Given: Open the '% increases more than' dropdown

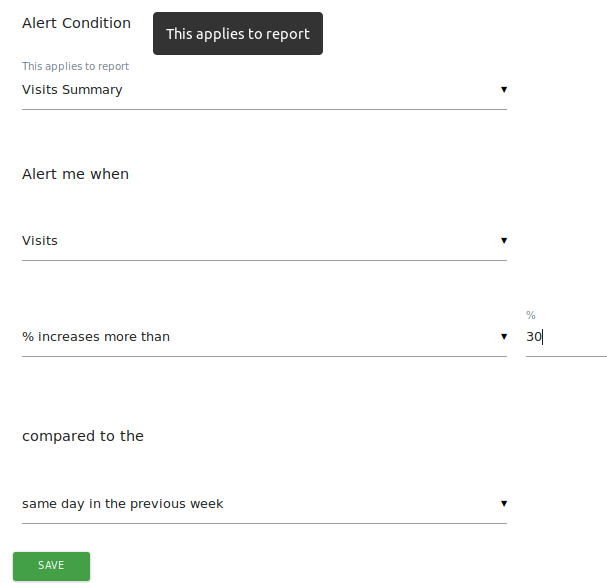Looking at the screenshot, I should 260,337.
